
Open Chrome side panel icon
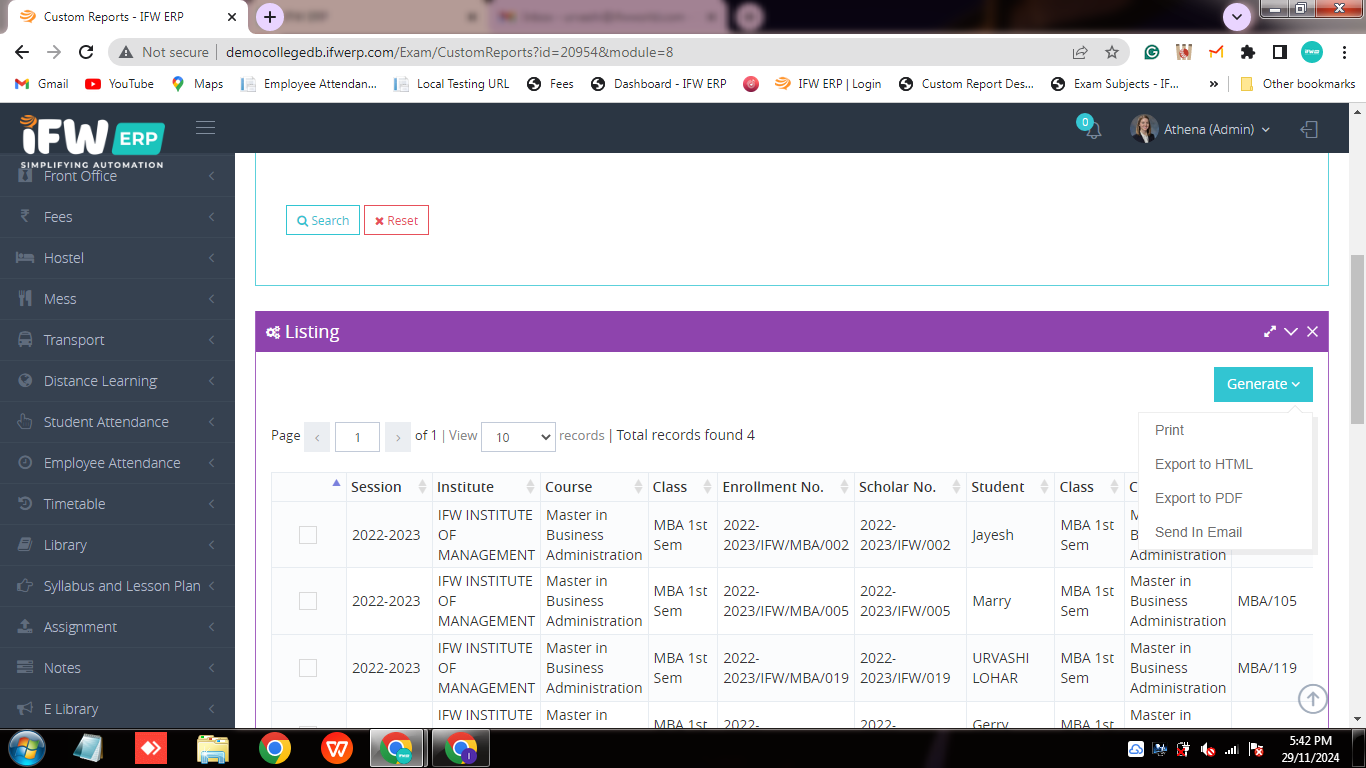point(1279,52)
